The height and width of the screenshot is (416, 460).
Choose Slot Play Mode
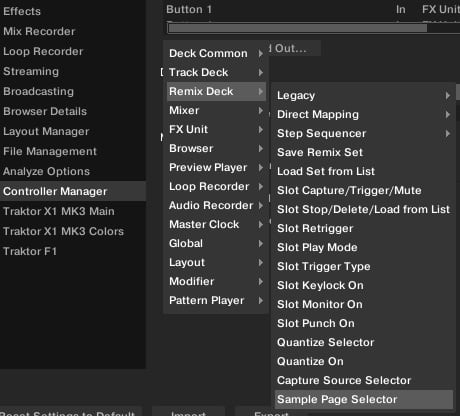coord(364,247)
